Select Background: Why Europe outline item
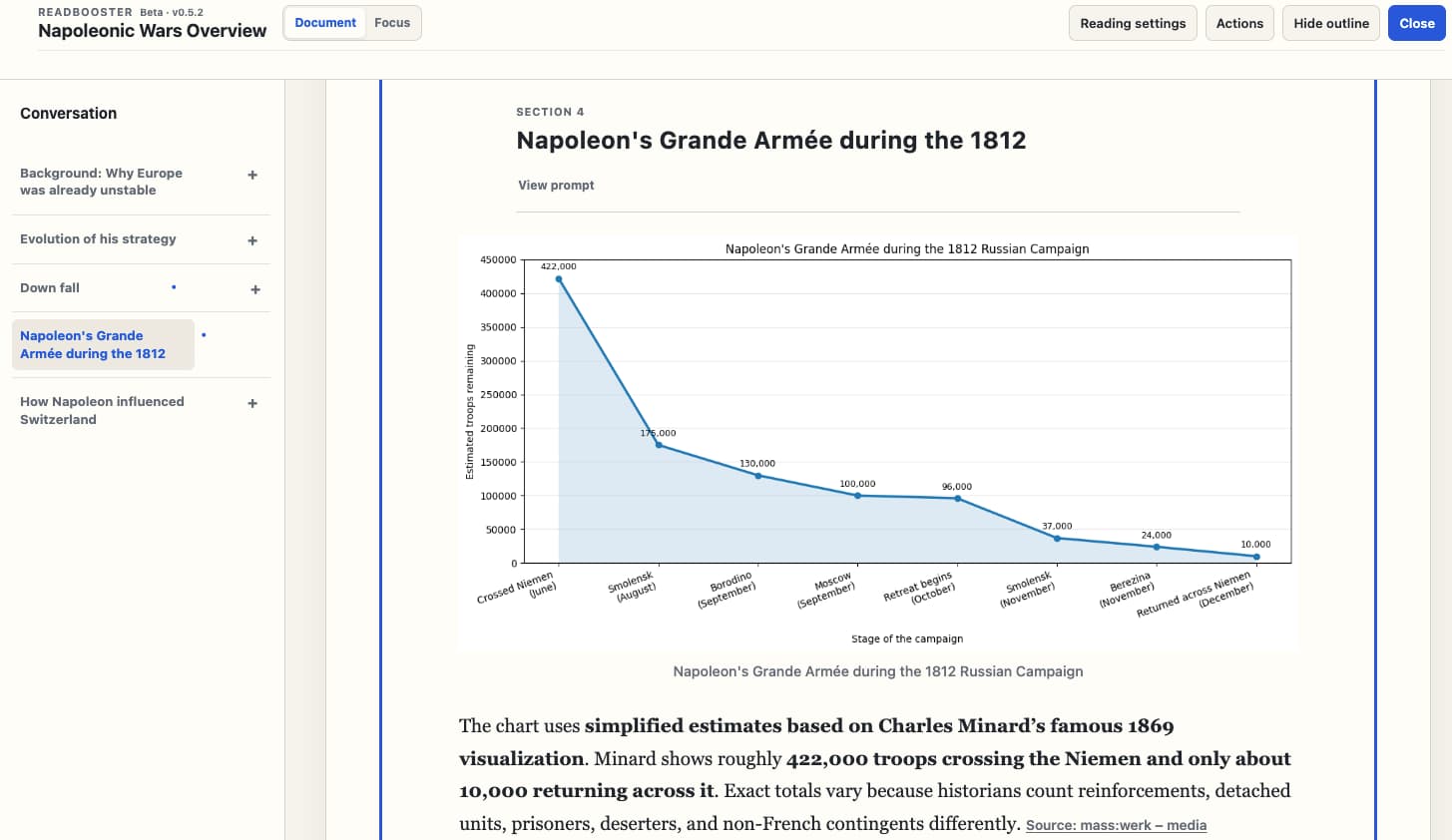Screen dimensions: 1452x840 [x=102, y=182]
